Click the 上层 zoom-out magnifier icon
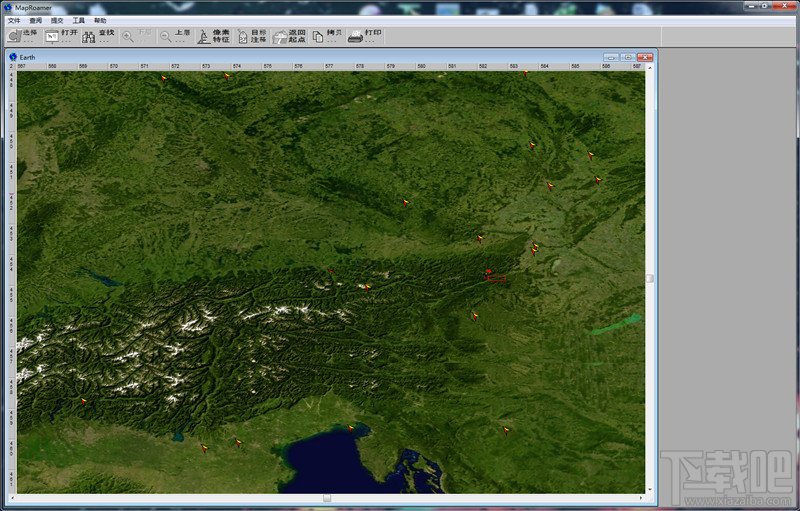 click(166, 36)
